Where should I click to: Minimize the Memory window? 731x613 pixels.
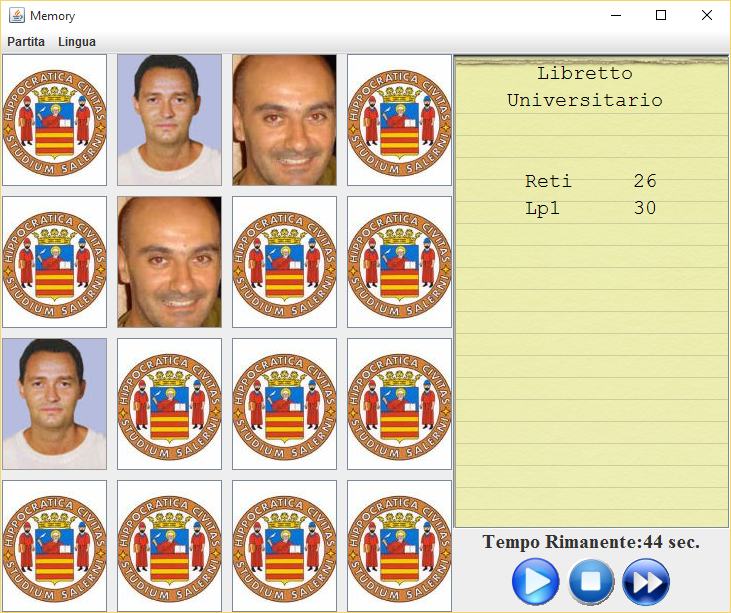tap(616, 15)
